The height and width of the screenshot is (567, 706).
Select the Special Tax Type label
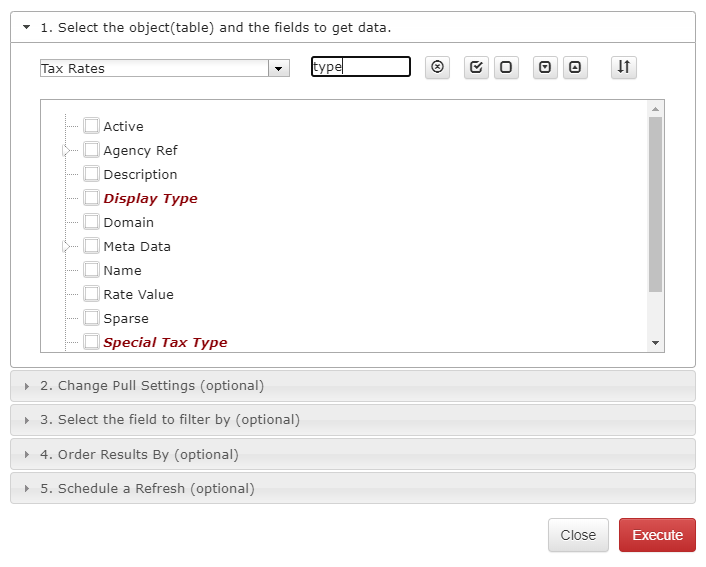click(165, 343)
